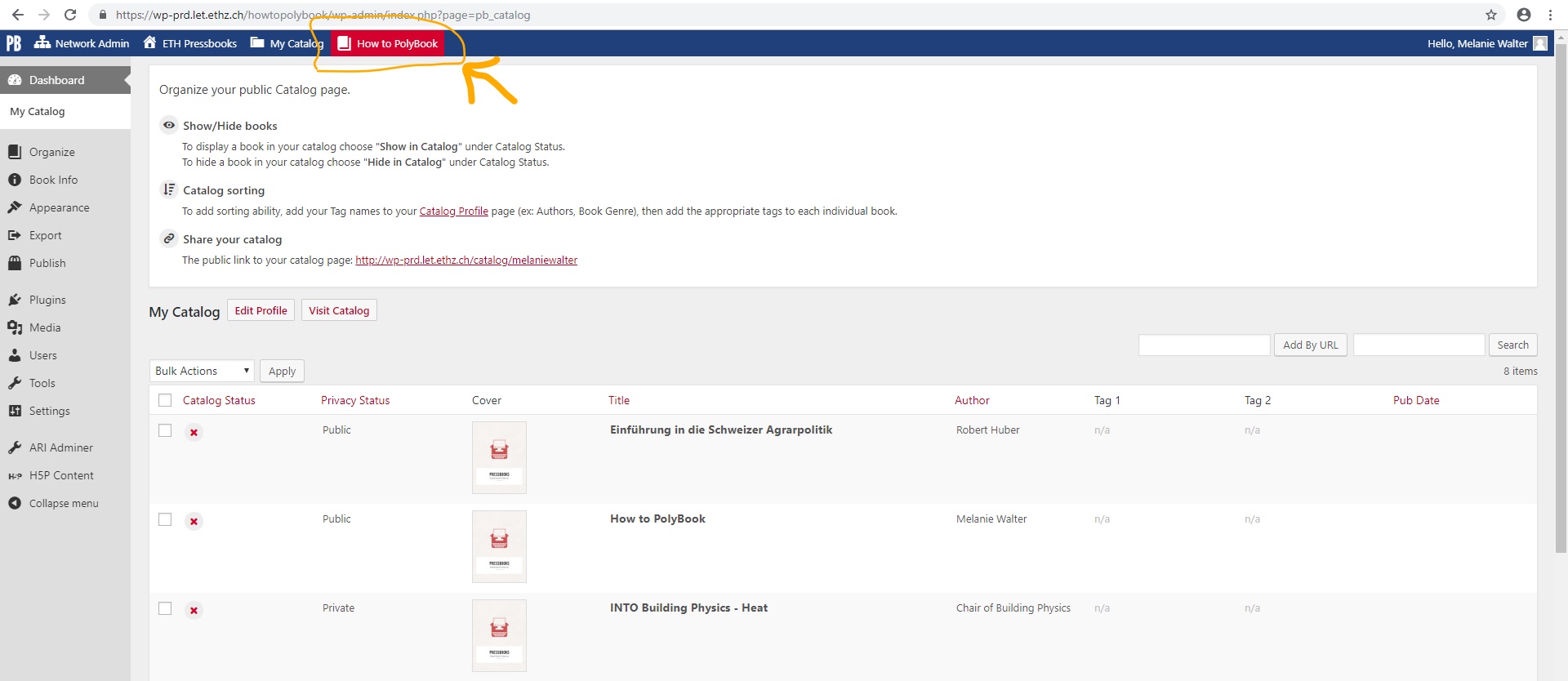1568x681 pixels.
Task: Open H5P Content from the sidebar
Action: coord(61,475)
